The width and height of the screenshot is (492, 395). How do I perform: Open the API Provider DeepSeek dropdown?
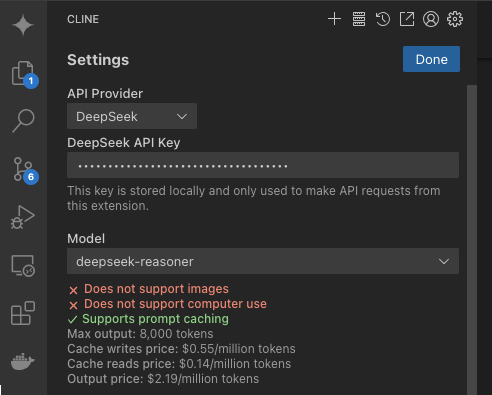tap(132, 116)
